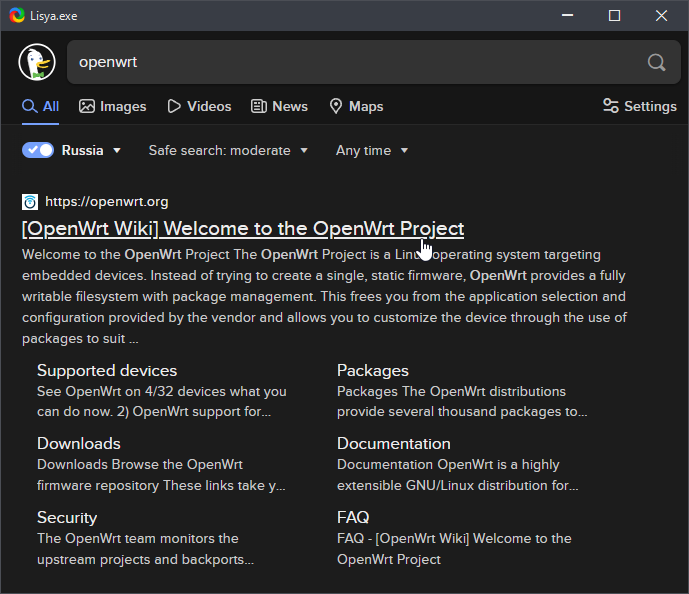The image size is (689, 594).
Task: Click the https://openwrt.org URL
Action: (x=107, y=202)
